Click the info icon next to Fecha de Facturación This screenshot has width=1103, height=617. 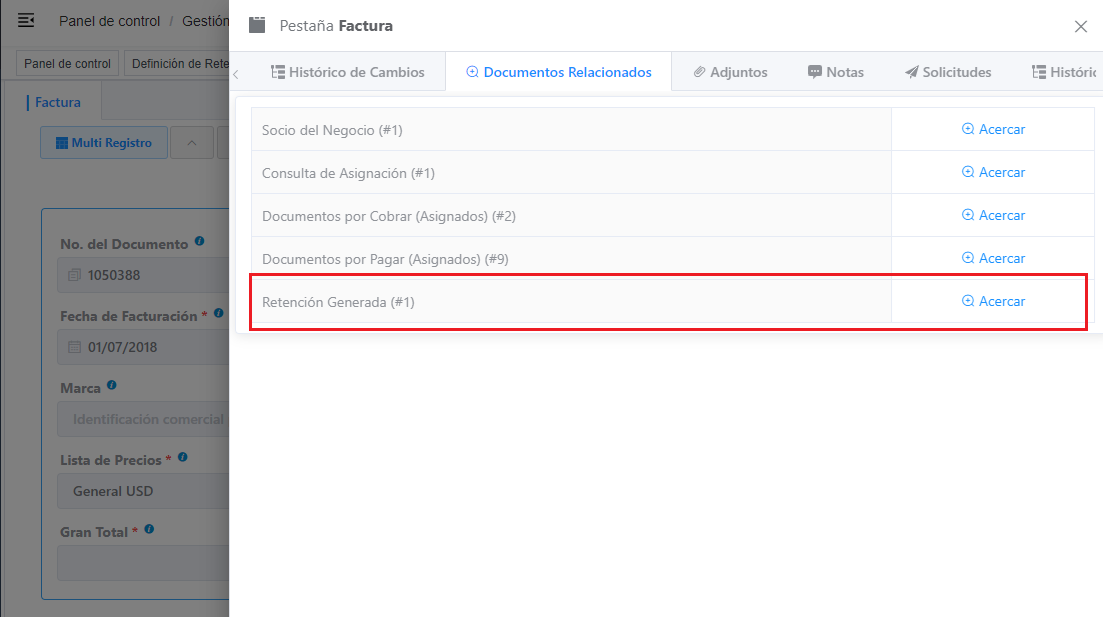click(219, 313)
